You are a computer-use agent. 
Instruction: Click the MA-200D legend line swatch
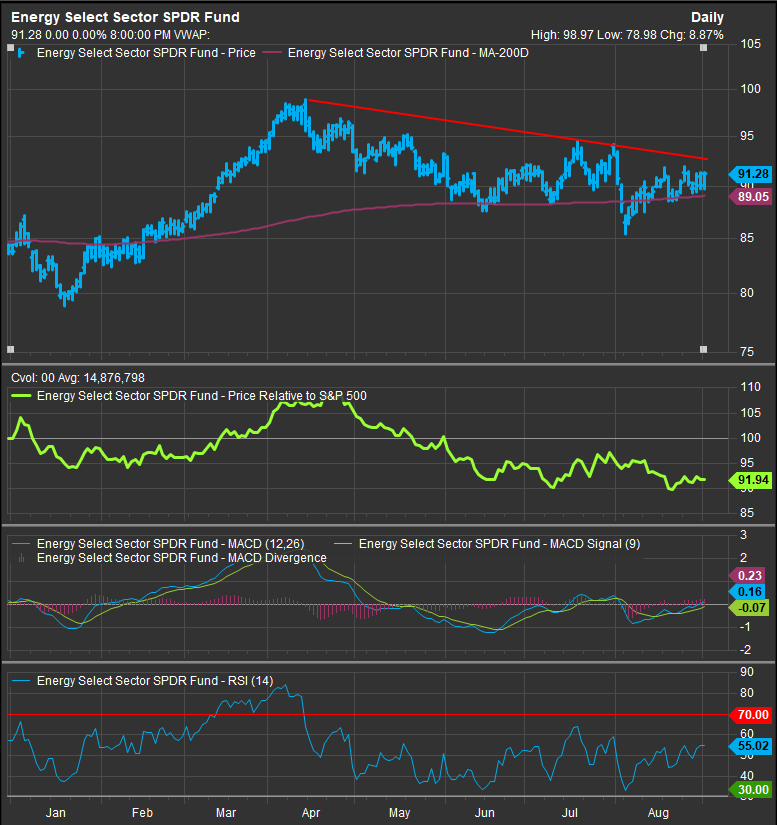[272, 53]
